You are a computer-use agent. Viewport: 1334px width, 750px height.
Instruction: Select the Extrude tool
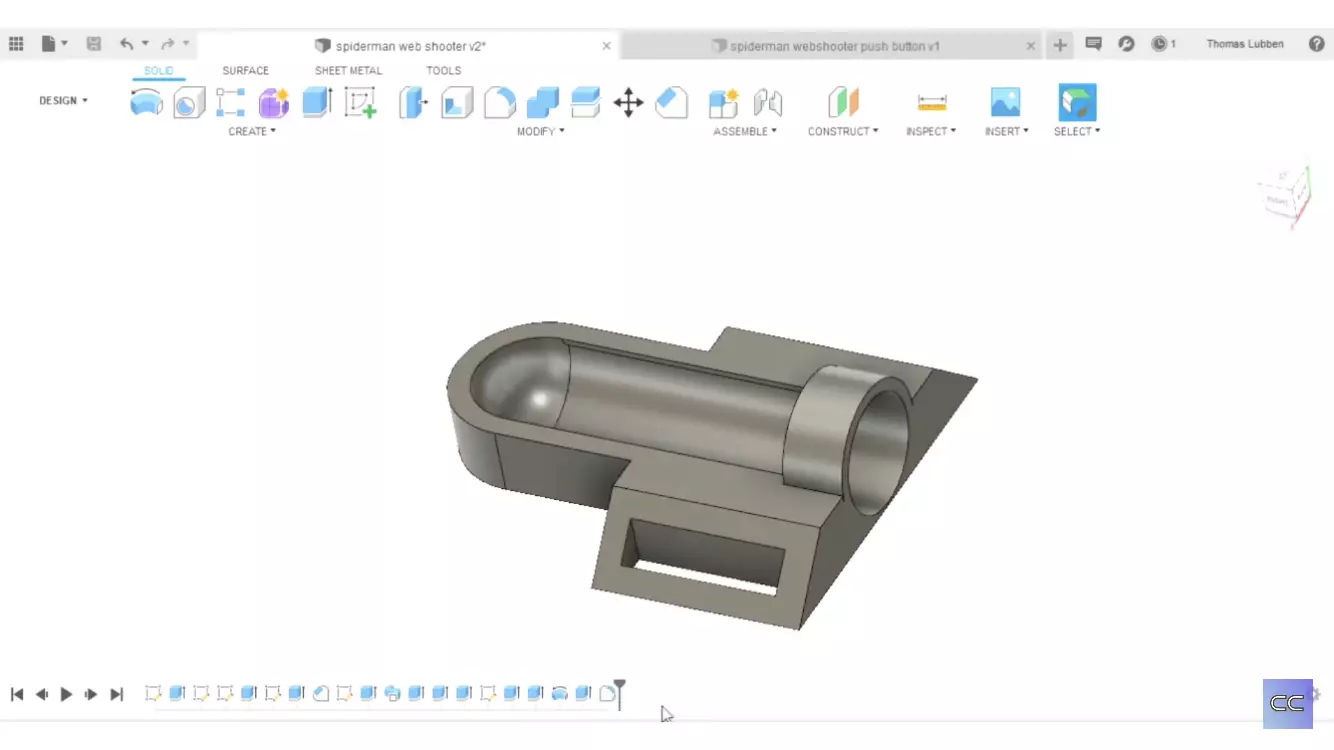pyautogui.click(x=317, y=102)
